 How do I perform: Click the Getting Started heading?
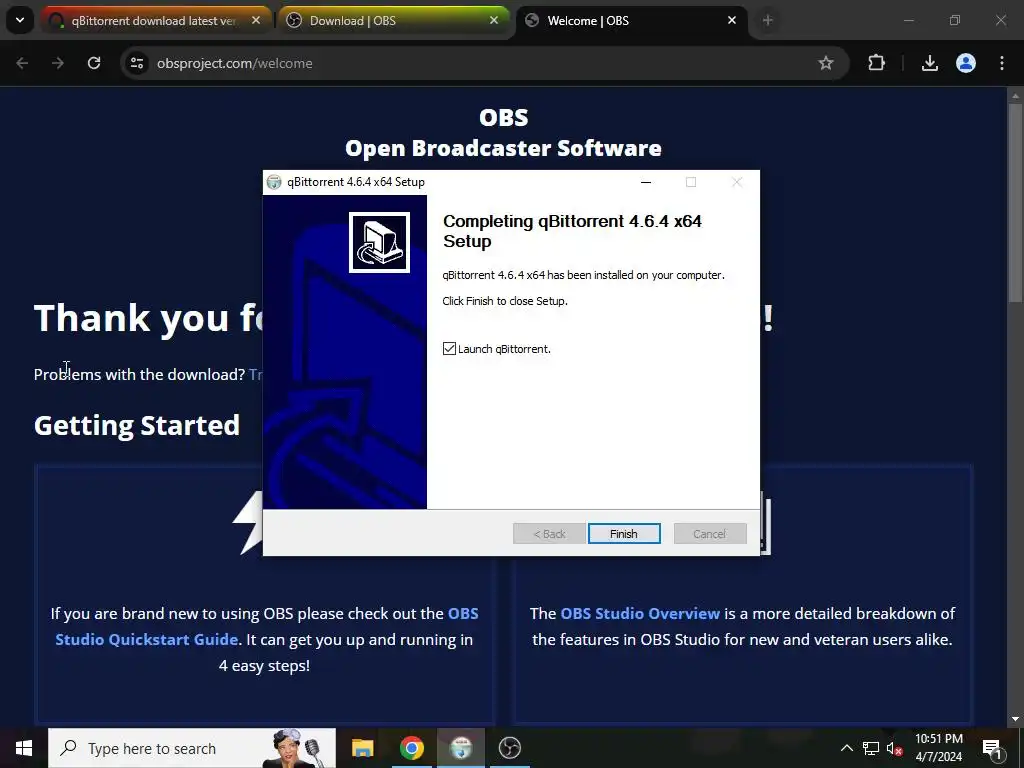[136, 425]
